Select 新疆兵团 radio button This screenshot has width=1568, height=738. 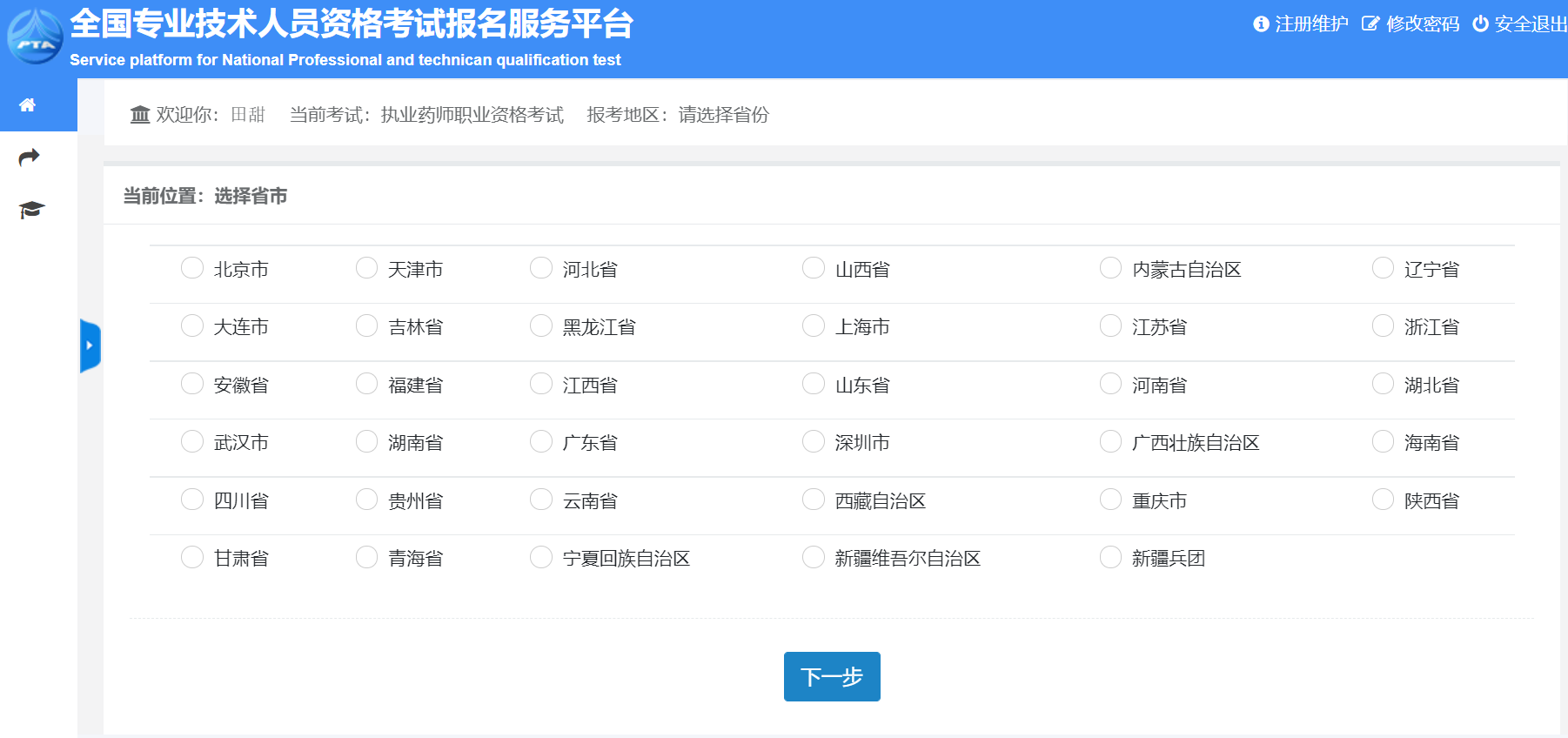point(1111,557)
